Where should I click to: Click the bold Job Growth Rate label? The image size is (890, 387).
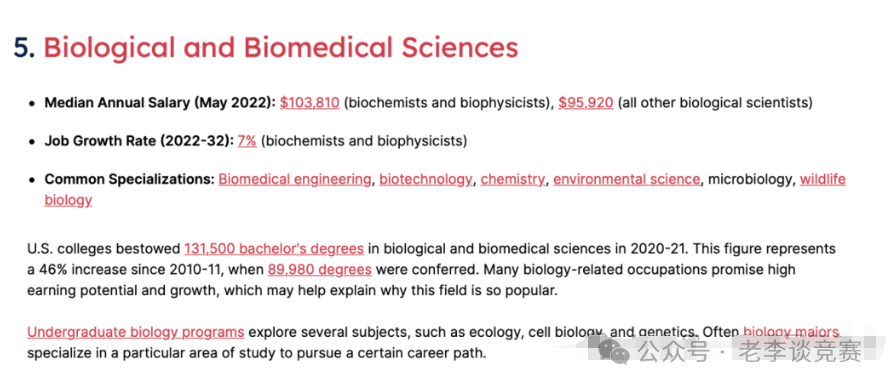tap(139, 141)
